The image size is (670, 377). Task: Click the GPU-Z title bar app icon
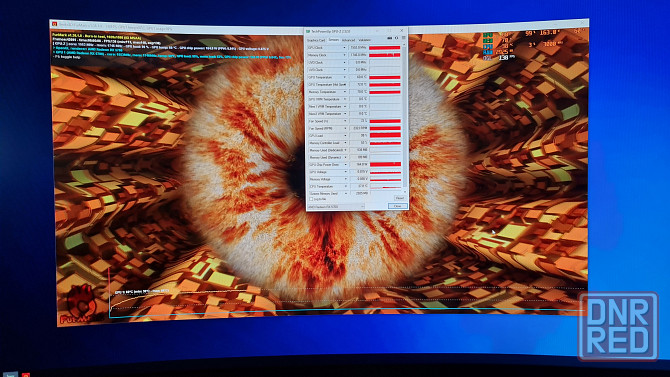[x=308, y=31]
